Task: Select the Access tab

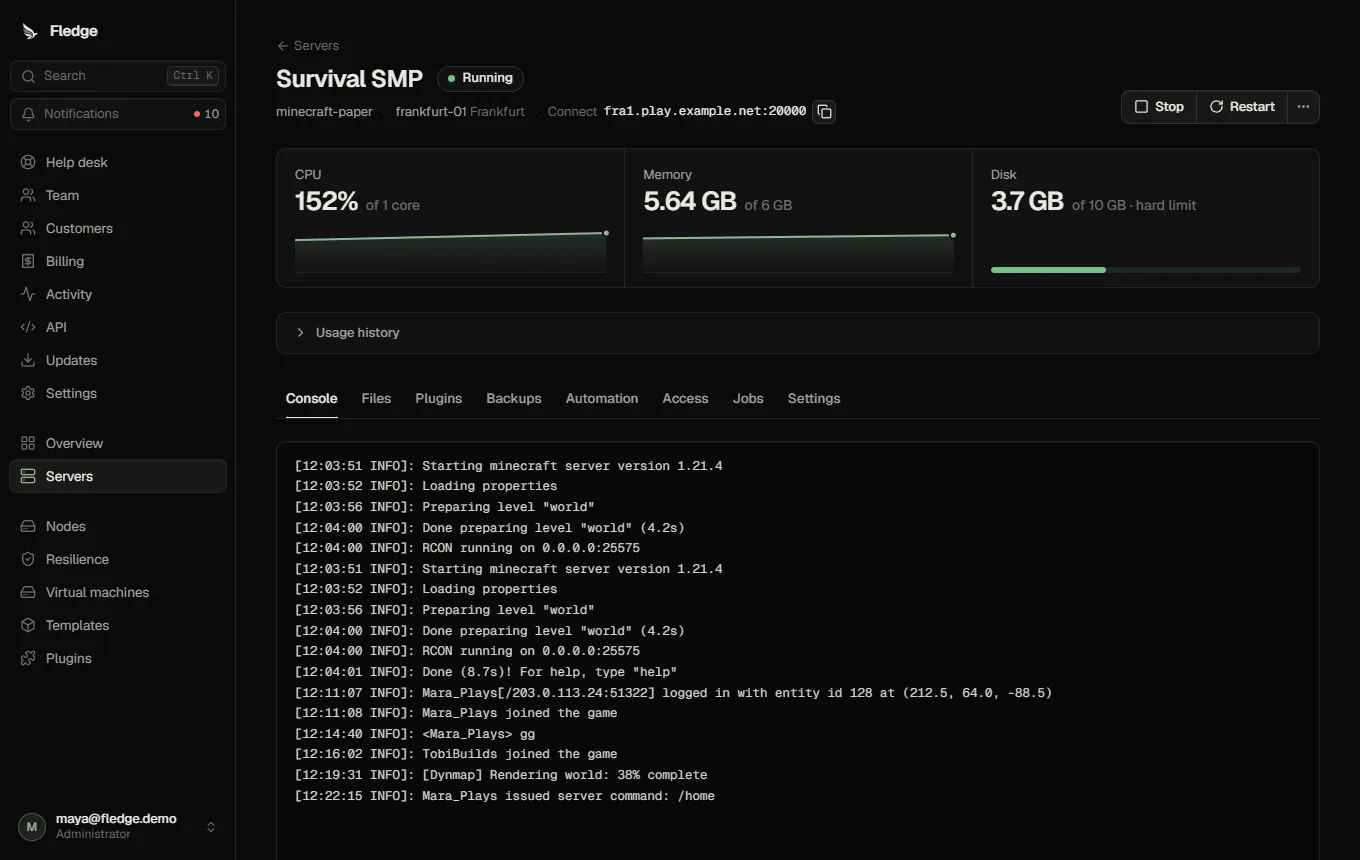Action: click(x=685, y=398)
